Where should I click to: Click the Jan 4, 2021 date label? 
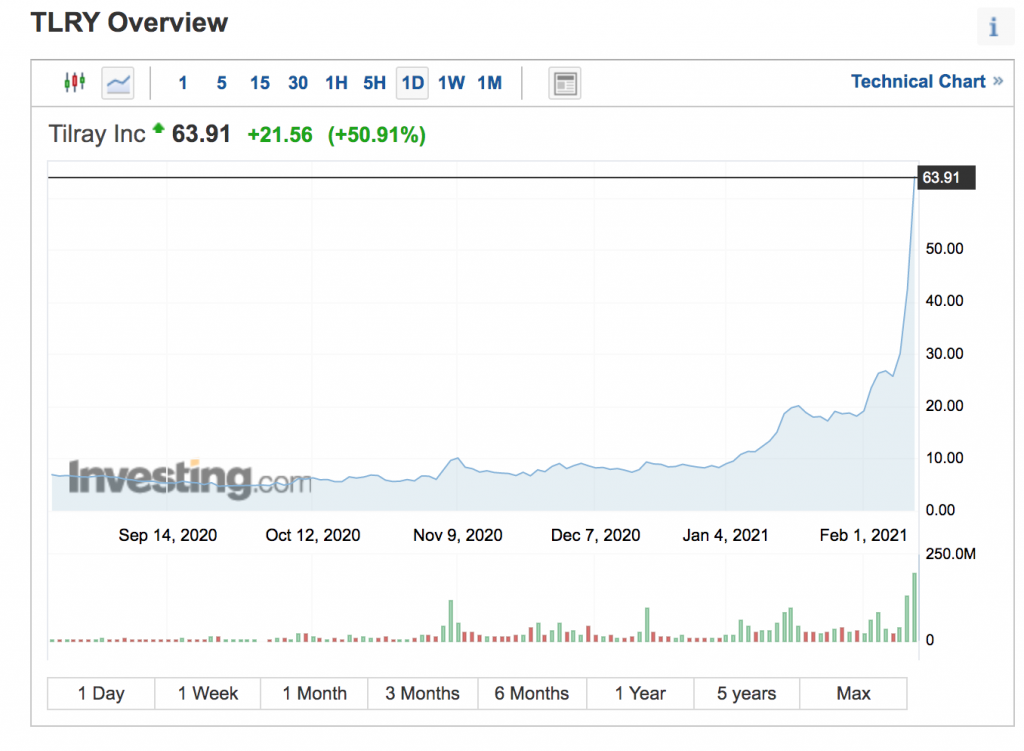click(726, 535)
